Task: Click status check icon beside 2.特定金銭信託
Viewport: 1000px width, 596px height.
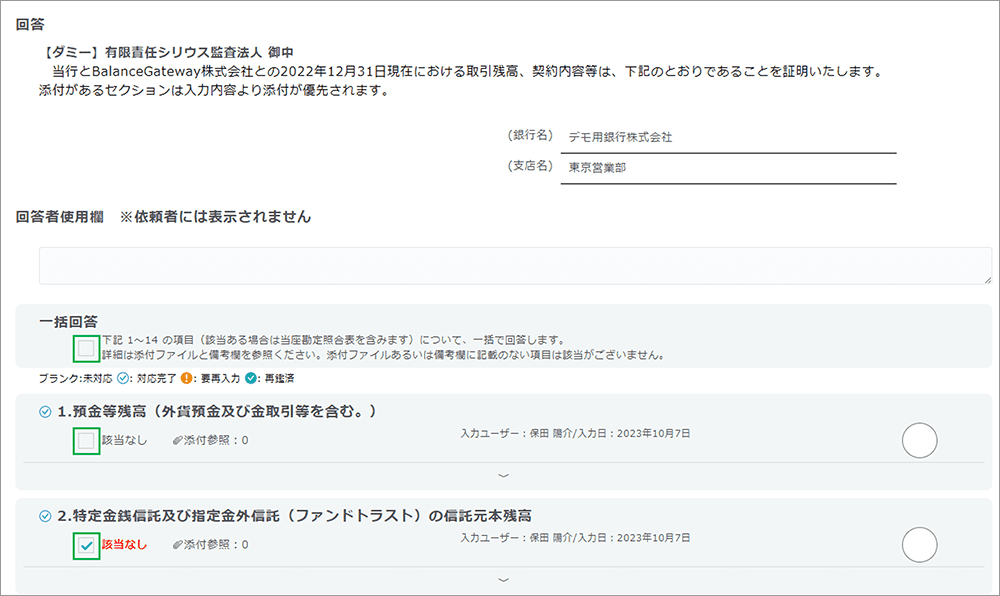Action: click(44, 516)
